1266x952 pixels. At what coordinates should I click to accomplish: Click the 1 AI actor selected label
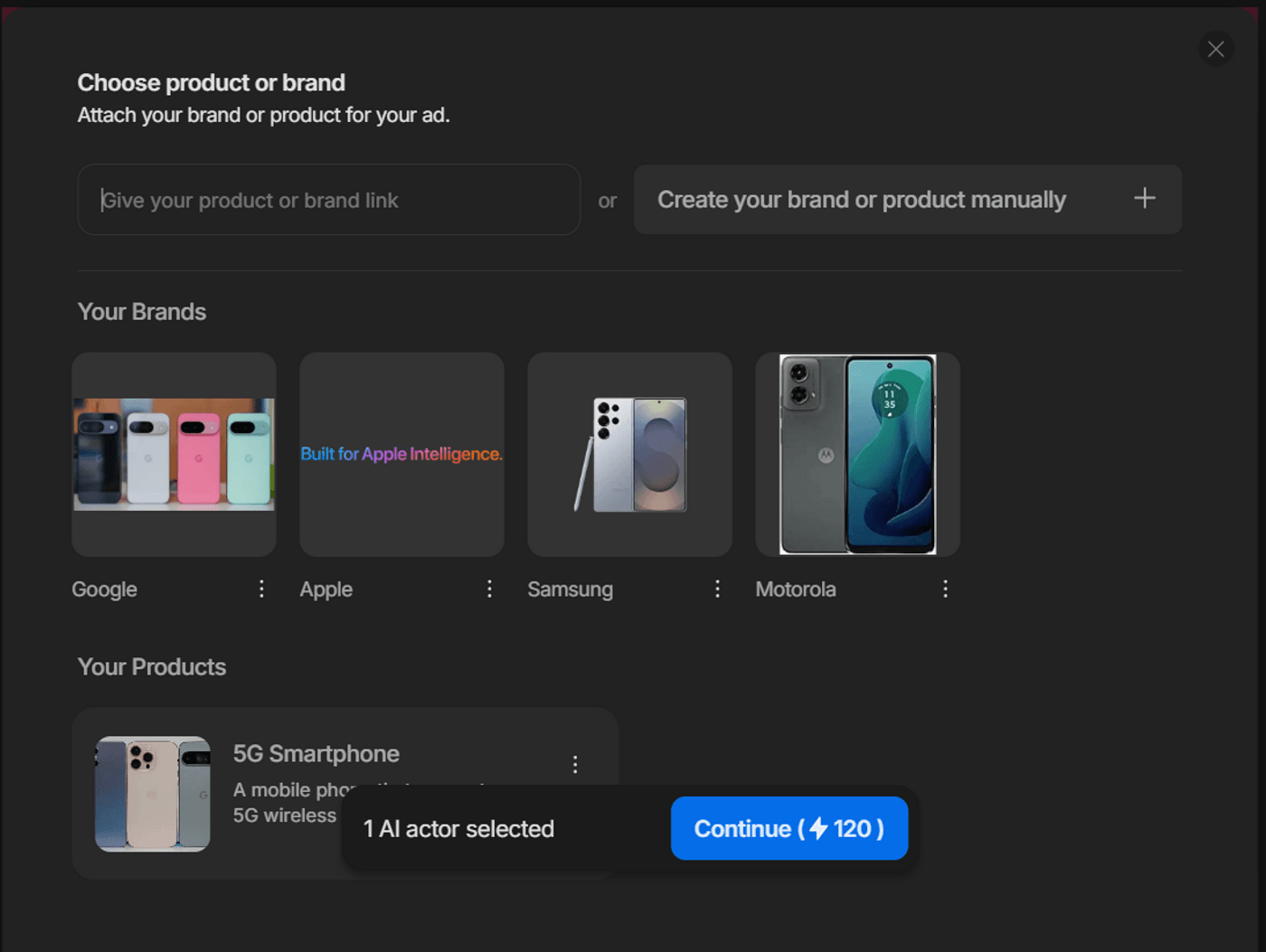click(458, 828)
